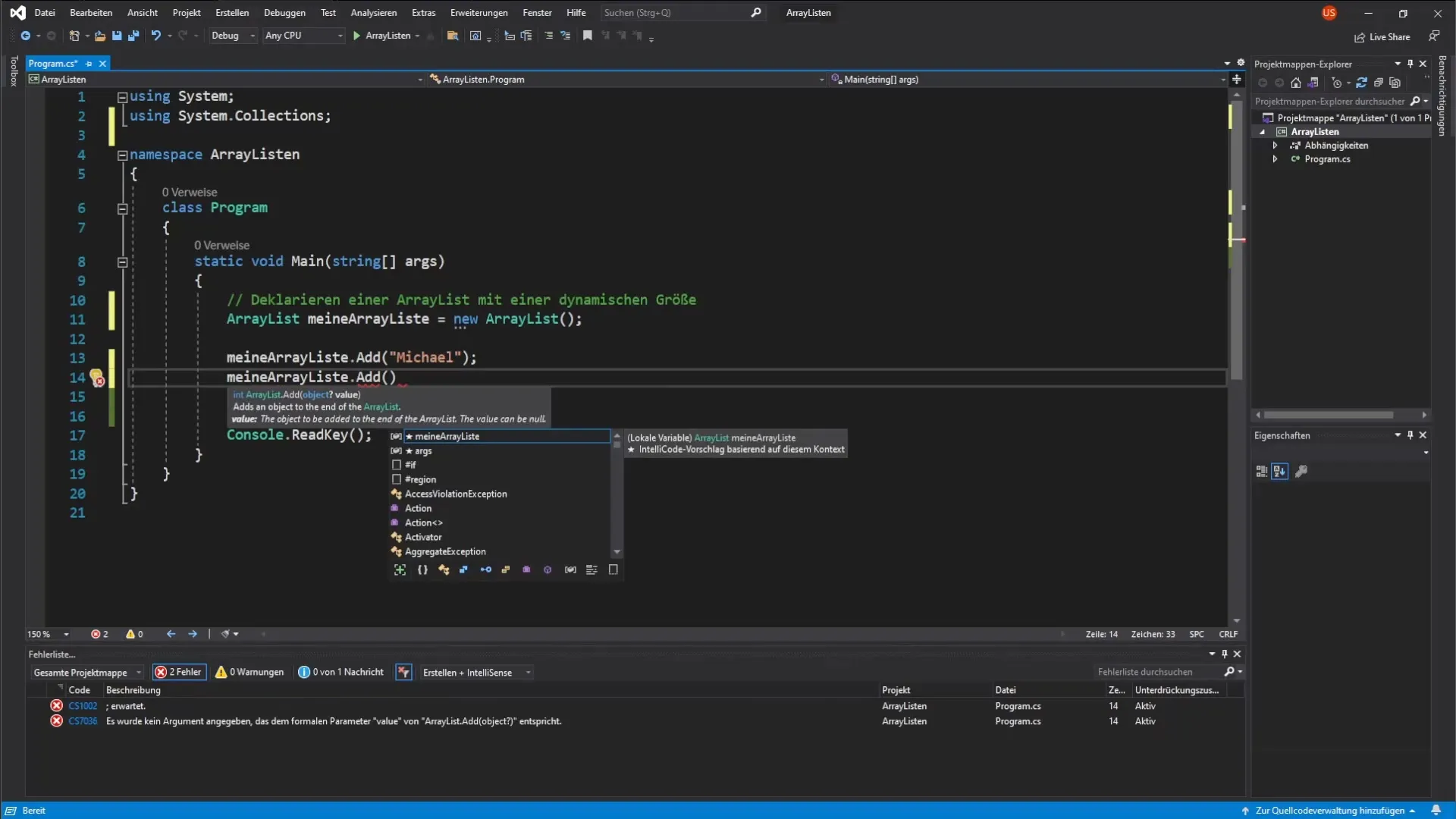
Task: Open the ArrayListen.Program type navigation dropdown
Action: 626,79
